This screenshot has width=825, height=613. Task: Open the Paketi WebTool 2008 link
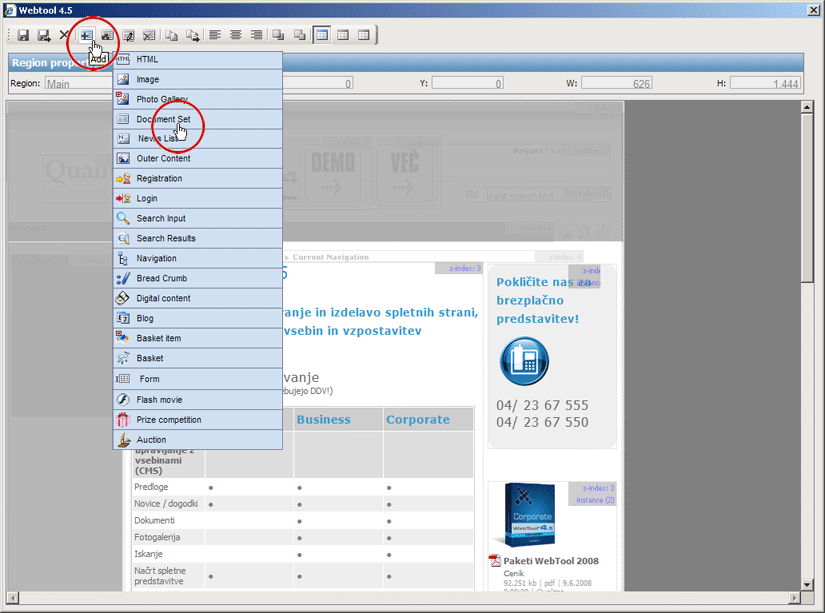coord(549,561)
